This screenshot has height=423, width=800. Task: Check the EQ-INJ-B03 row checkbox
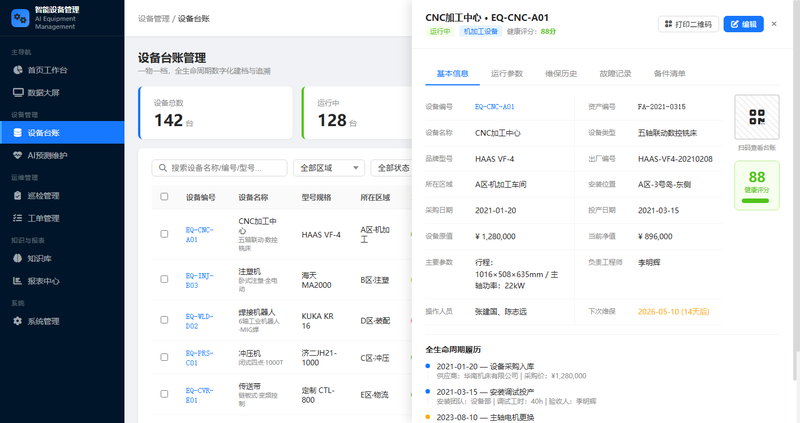coord(164,279)
